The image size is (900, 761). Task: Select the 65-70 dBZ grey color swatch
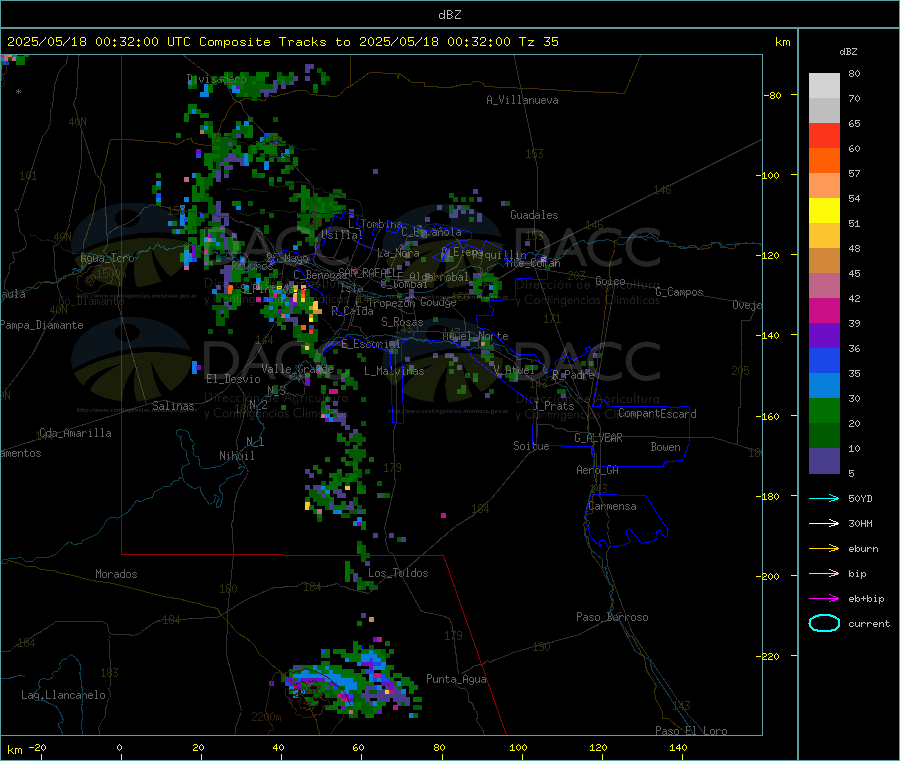tap(824, 110)
